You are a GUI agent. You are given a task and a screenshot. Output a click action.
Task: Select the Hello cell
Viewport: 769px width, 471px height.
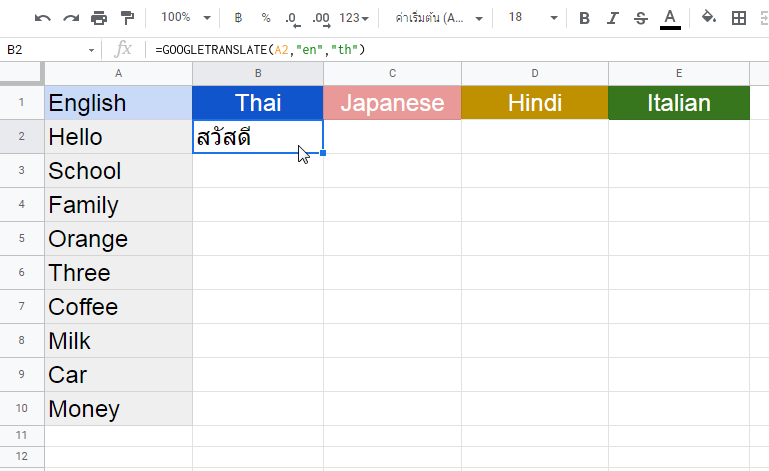click(118, 136)
